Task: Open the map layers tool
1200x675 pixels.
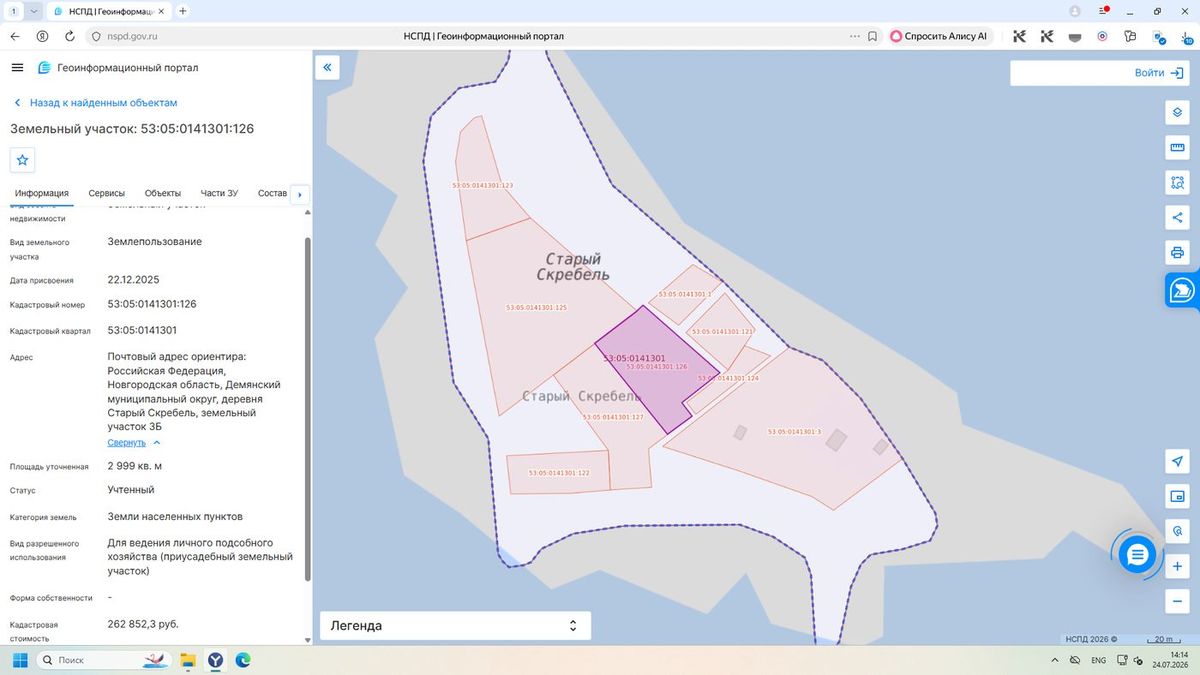Action: [x=1177, y=112]
